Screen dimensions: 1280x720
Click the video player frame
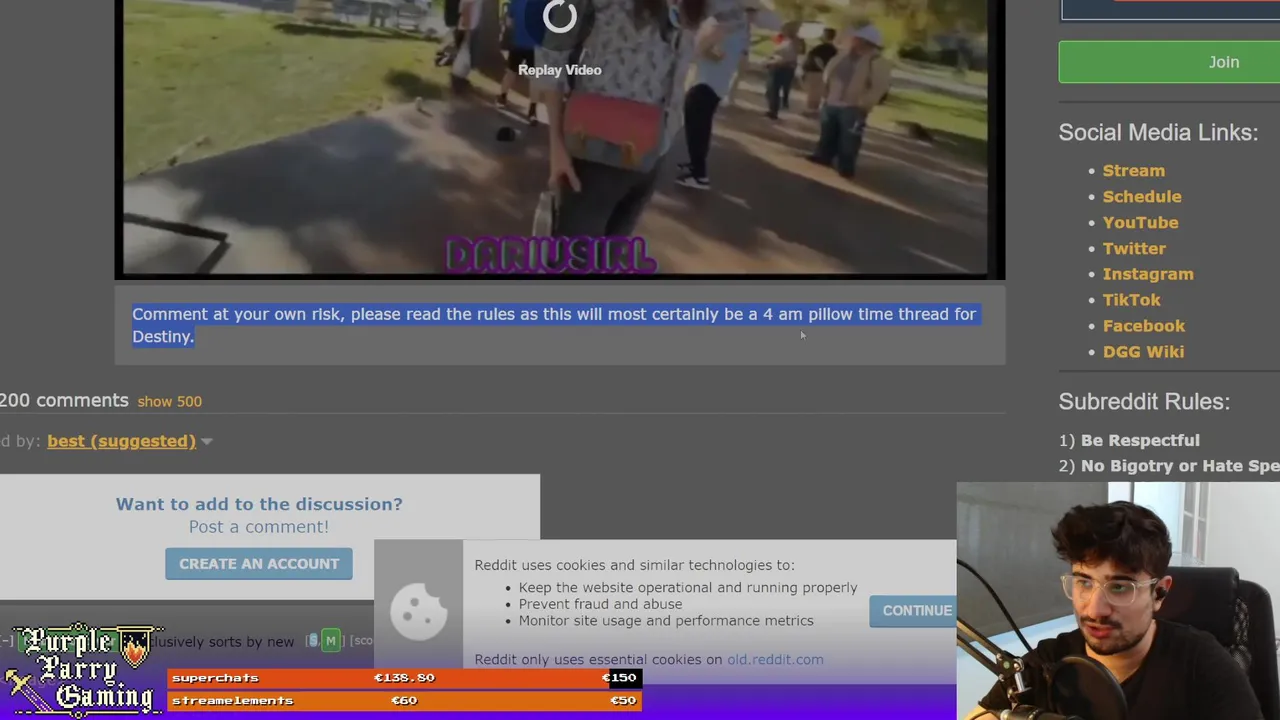[x=560, y=138]
